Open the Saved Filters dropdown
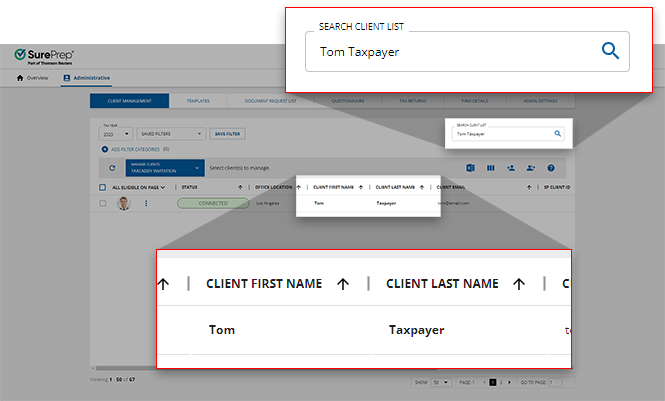This screenshot has height=401, width=665. tap(171, 134)
